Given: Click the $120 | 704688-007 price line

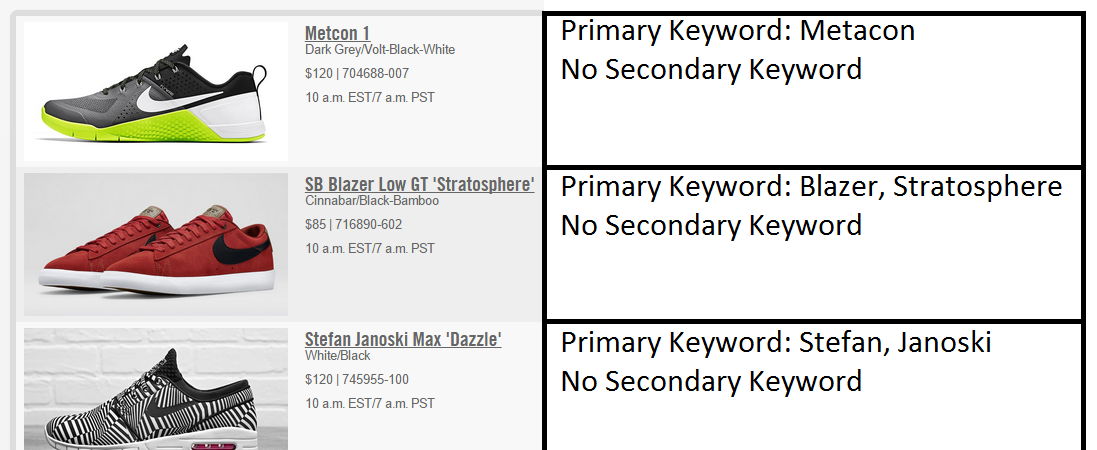Looking at the screenshot, I should (x=357, y=73).
